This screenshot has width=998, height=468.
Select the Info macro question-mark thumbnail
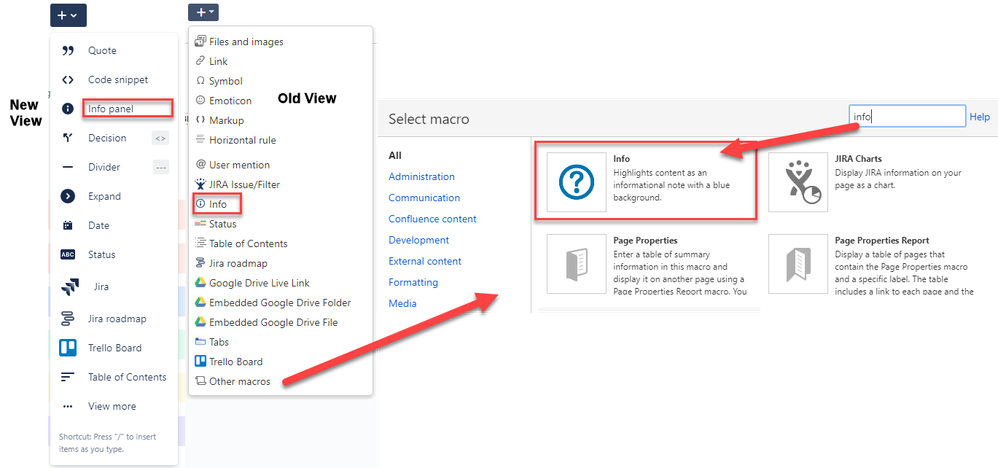point(577,182)
